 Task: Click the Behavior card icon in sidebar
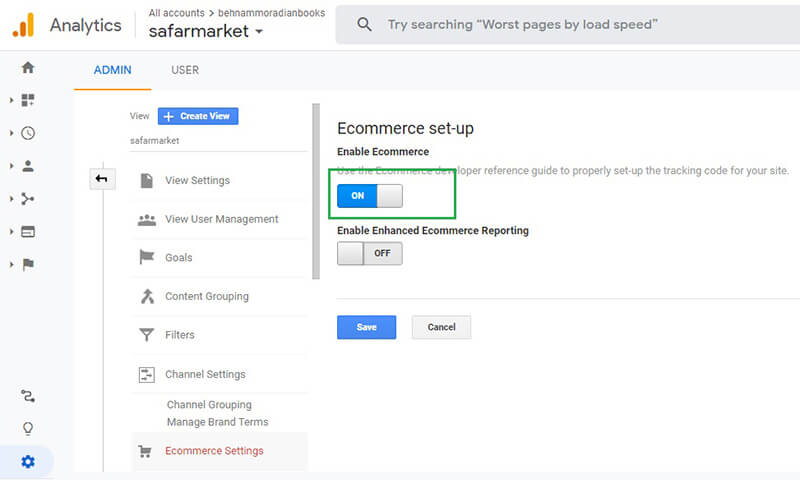tap(27, 232)
